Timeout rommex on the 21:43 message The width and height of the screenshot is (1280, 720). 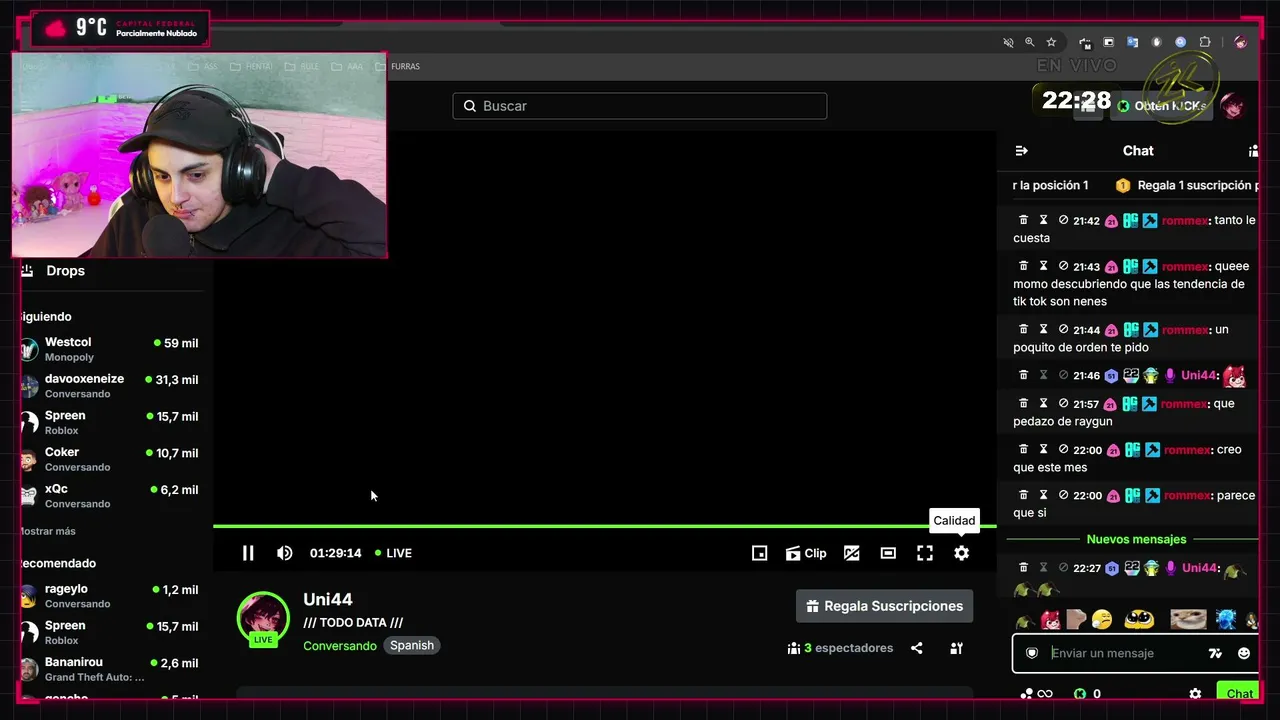click(1043, 266)
